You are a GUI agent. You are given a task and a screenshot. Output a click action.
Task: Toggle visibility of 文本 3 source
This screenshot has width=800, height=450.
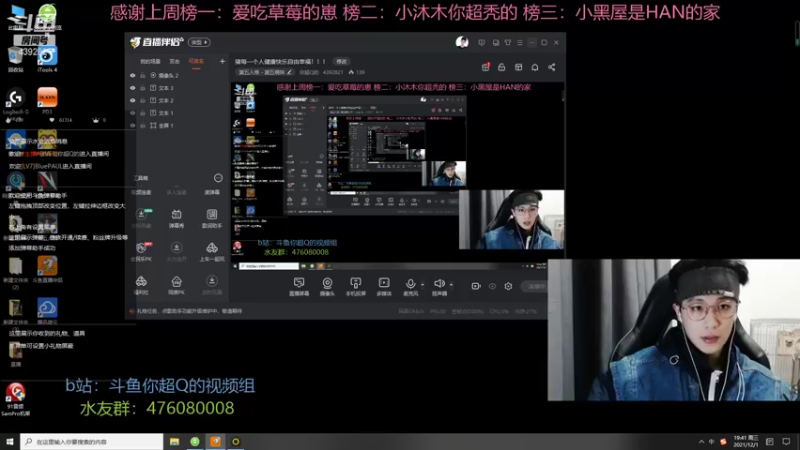133,88
